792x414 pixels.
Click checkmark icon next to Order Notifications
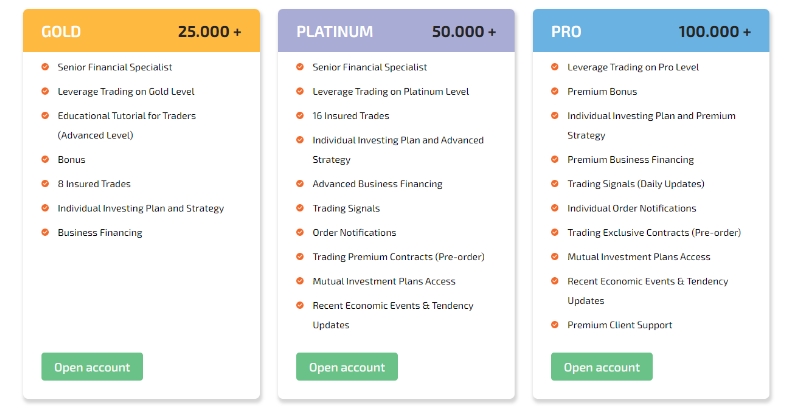300,233
